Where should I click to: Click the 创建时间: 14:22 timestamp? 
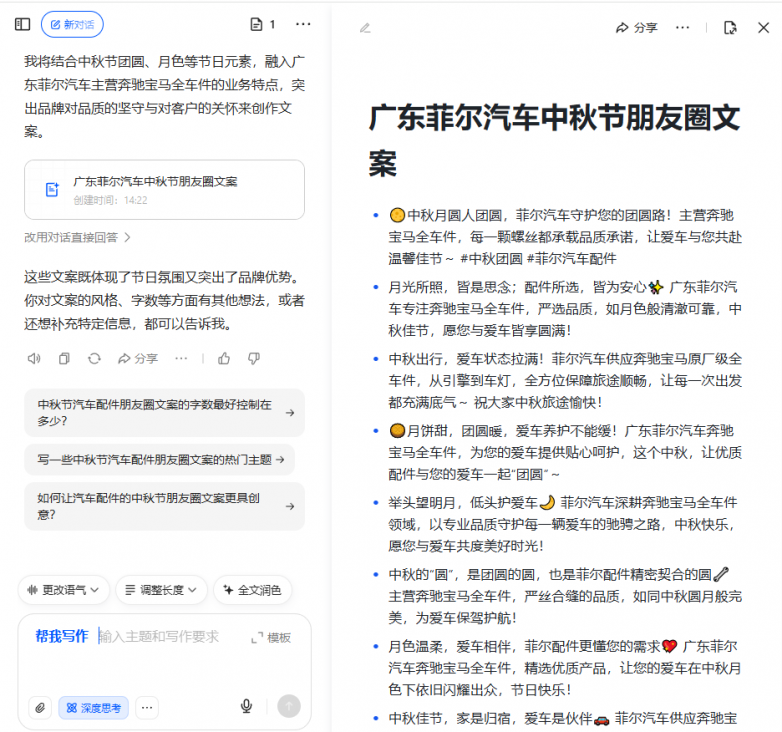click(110, 200)
